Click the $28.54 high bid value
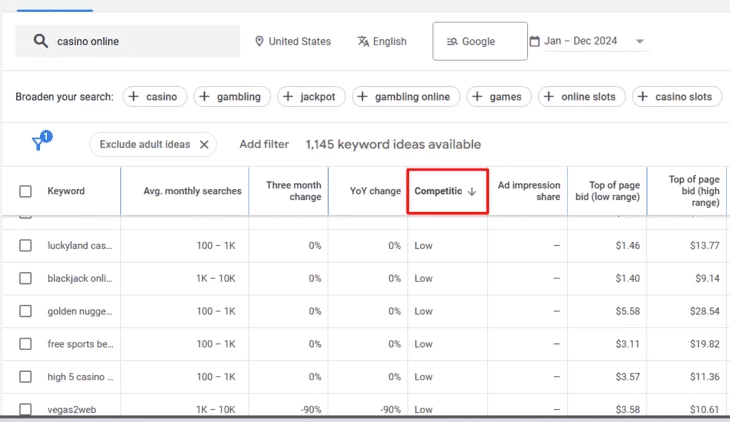The width and height of the screenshot is (730, 422). [704, 311]
